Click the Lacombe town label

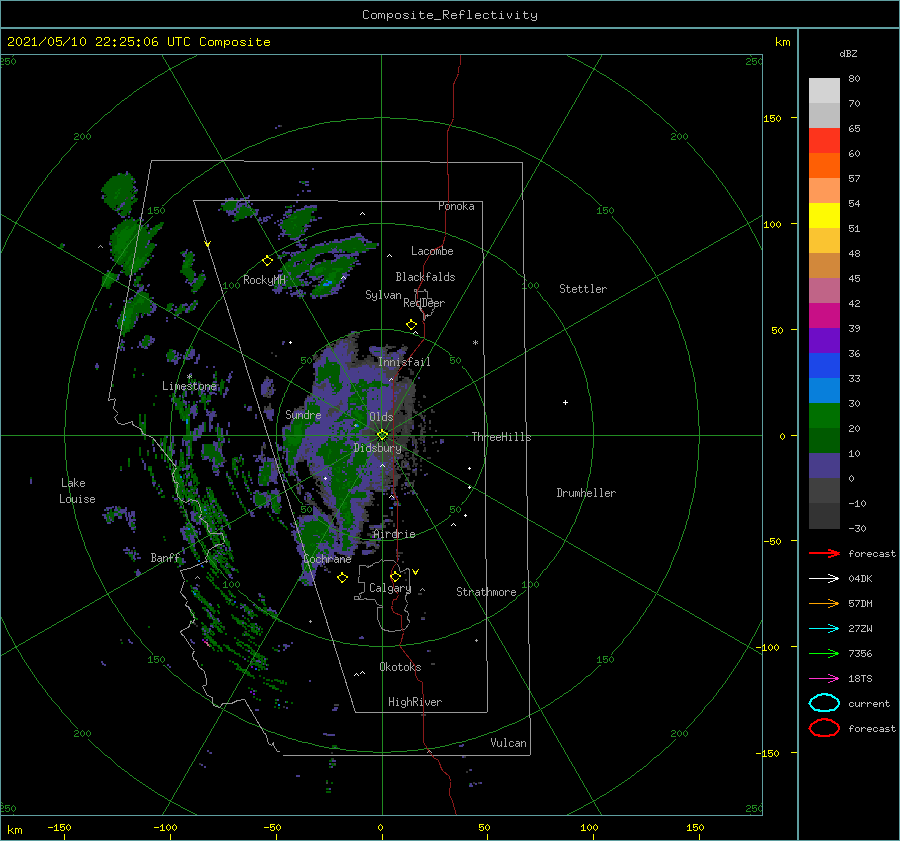click(432, 251)
